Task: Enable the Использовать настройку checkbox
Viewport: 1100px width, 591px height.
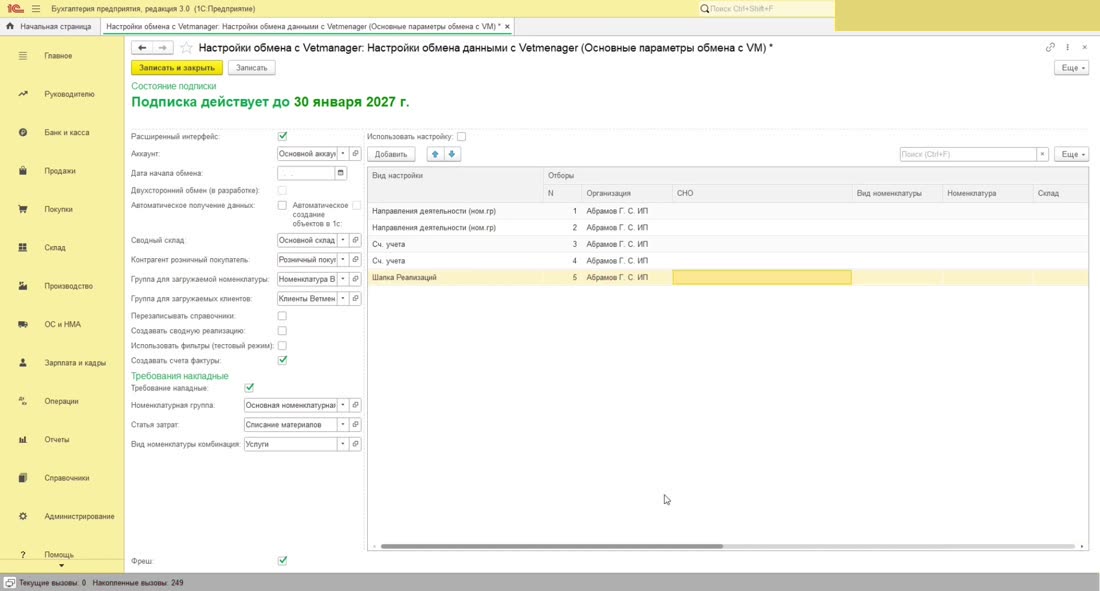Action: (x=461, y=136)
